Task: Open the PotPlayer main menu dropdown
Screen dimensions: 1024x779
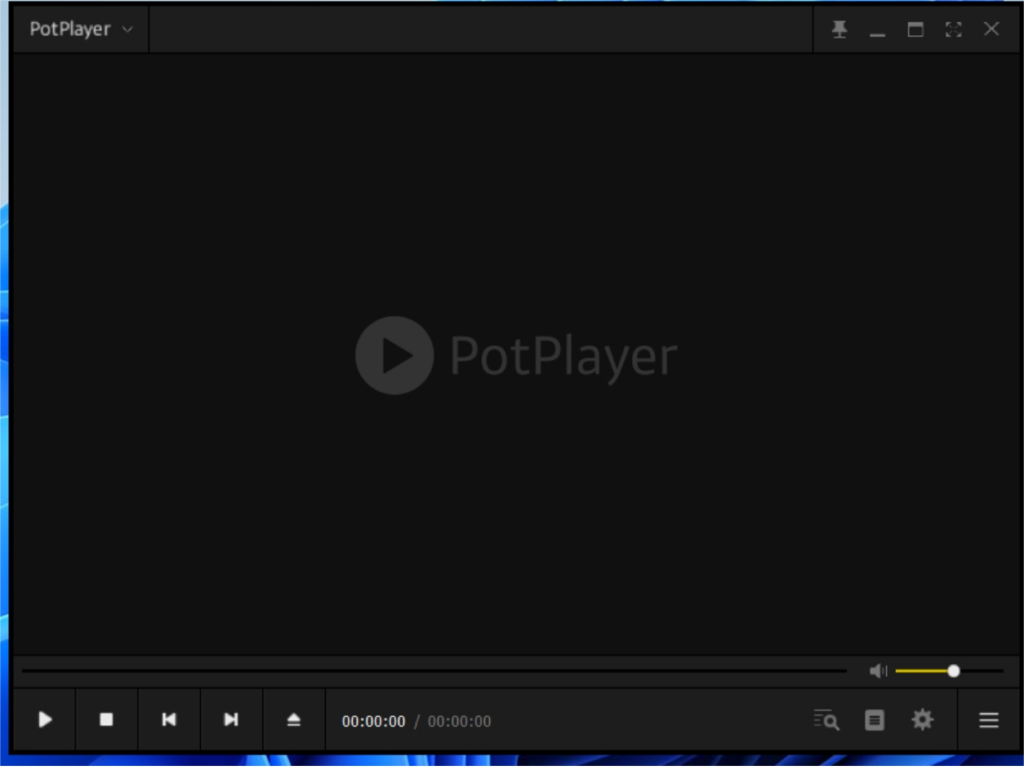Action: coord(80,29)
